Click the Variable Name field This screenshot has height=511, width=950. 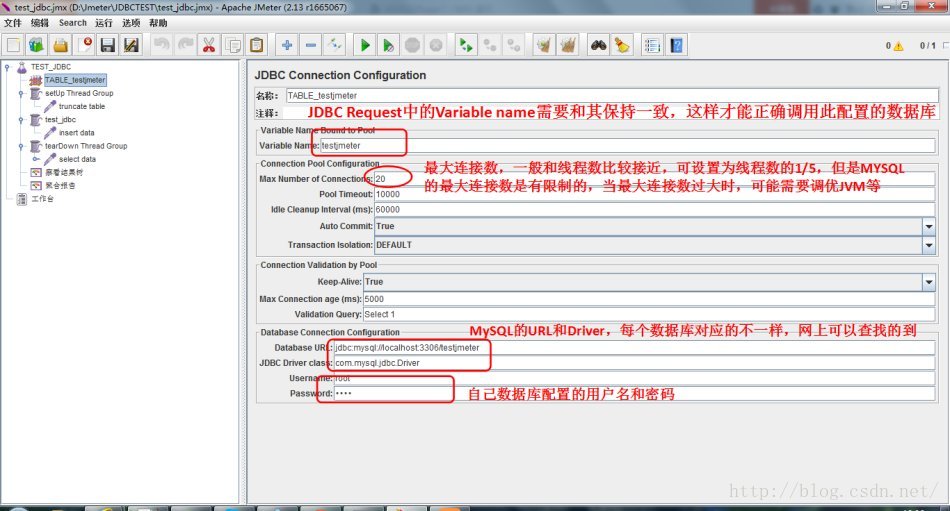[627, 145]
